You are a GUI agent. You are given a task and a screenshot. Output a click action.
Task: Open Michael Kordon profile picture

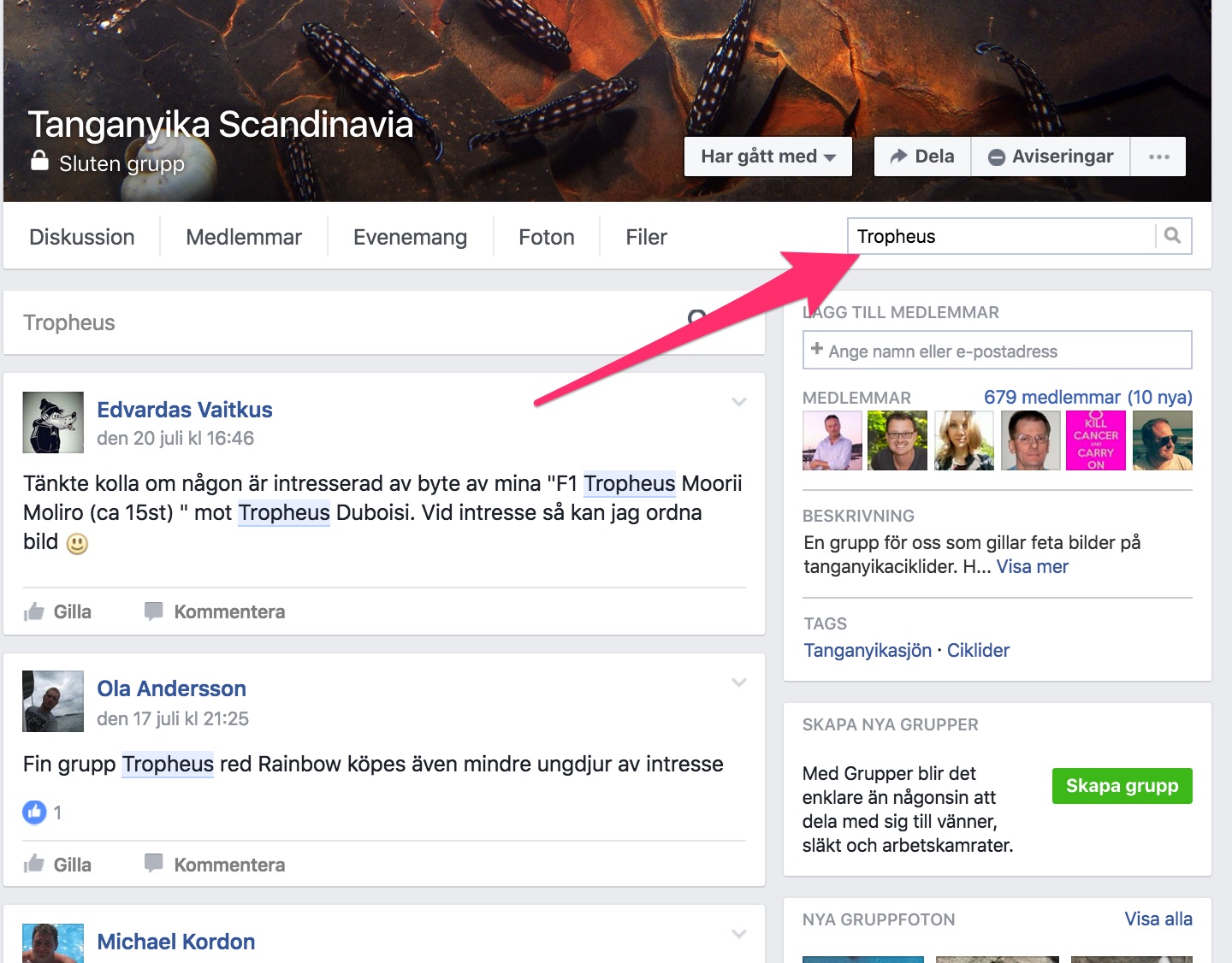pos(53,943)
